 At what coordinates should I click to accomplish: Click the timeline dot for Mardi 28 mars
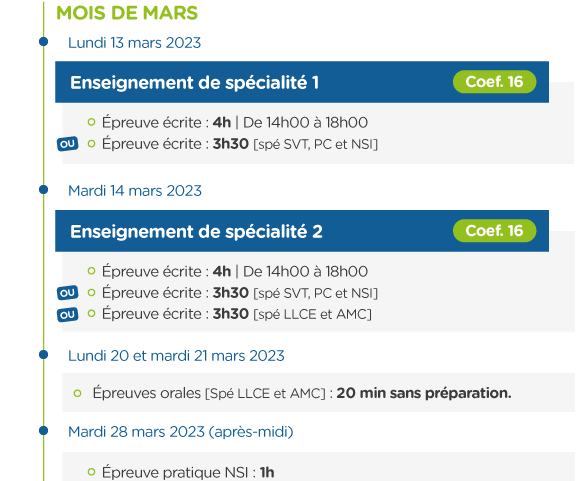click(44, 430)
